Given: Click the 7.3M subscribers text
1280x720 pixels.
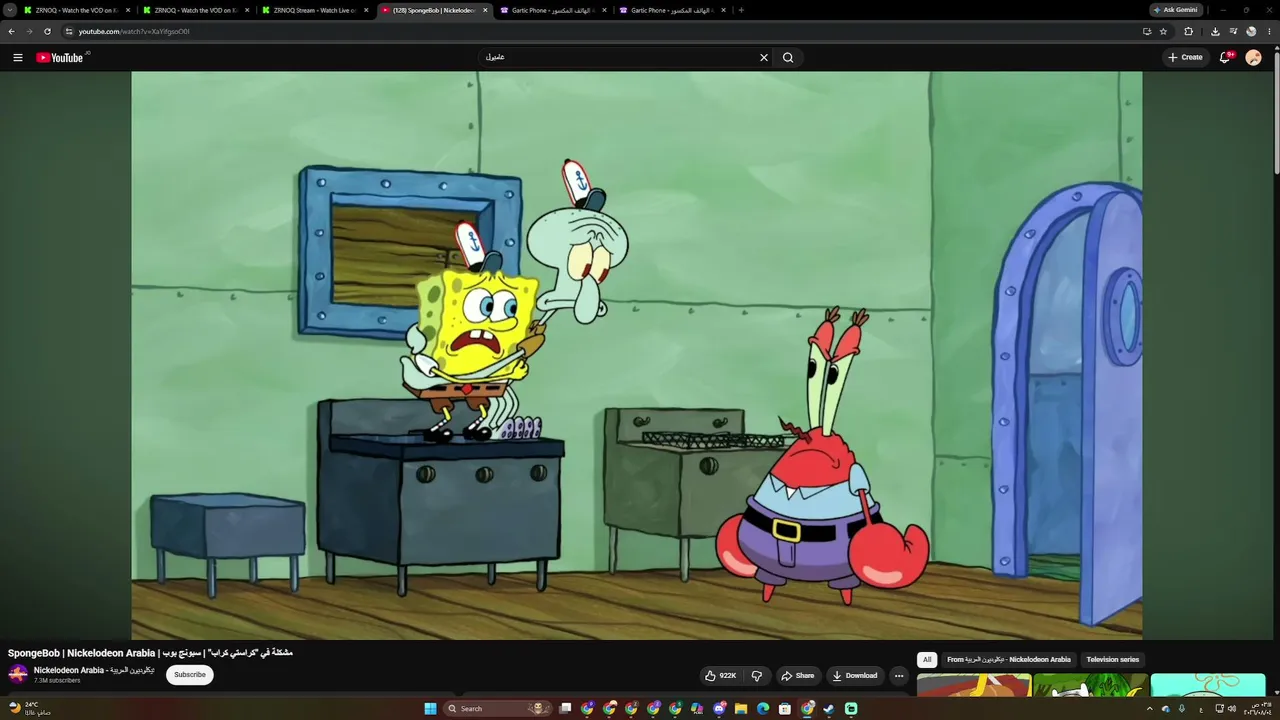Looking at the screenshot, I should coord(57,681).
